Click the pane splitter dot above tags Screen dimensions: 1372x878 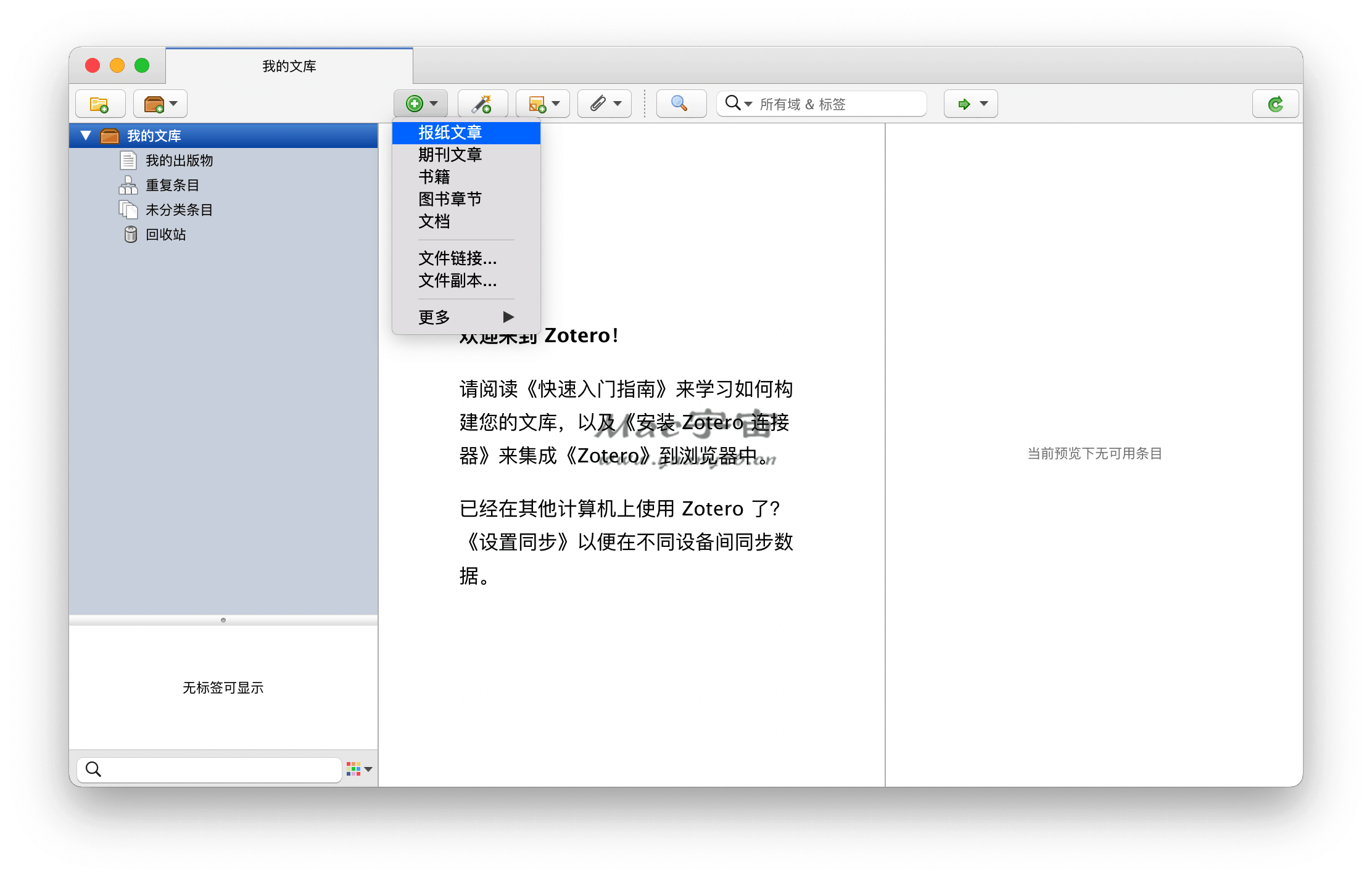point(223,620)
